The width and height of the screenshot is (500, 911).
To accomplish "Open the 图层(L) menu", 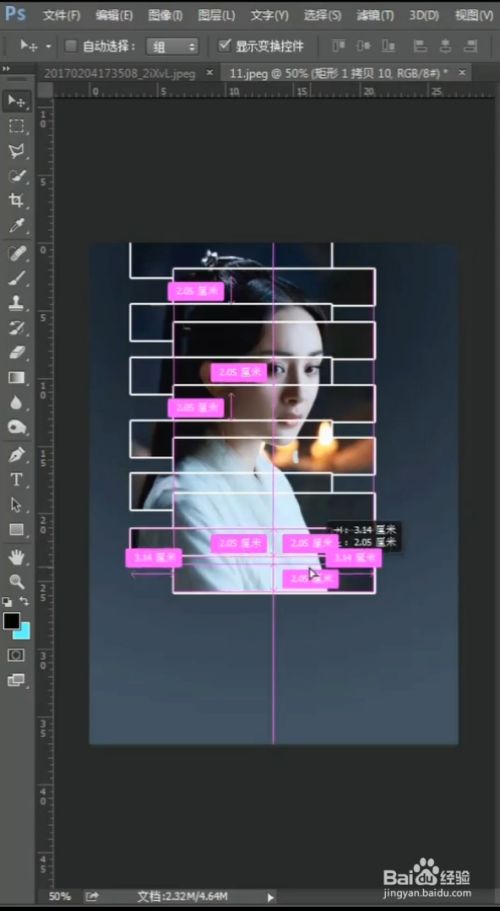I will pyautogui.click(x=217, y=16).
